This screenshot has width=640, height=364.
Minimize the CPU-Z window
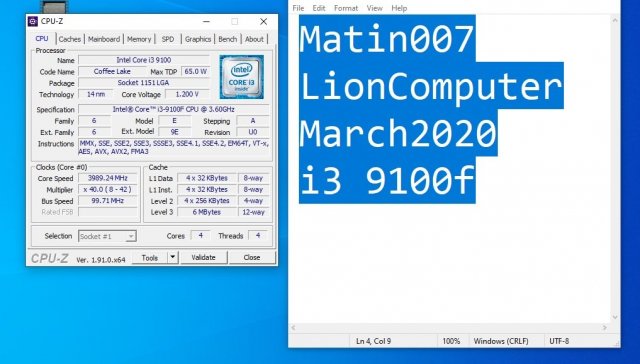point(207,21)
